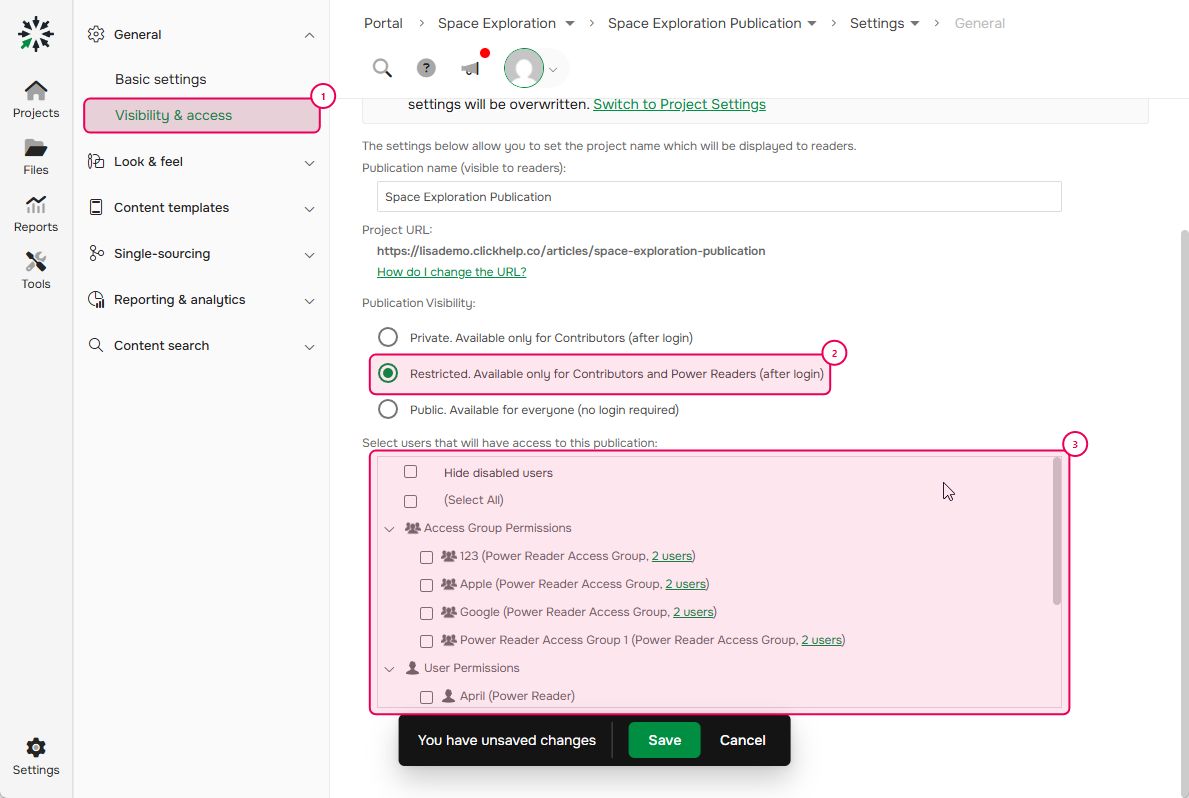Check the April Power Reader user
This screenshot has width=1189, height=798.
click(426, 697)
